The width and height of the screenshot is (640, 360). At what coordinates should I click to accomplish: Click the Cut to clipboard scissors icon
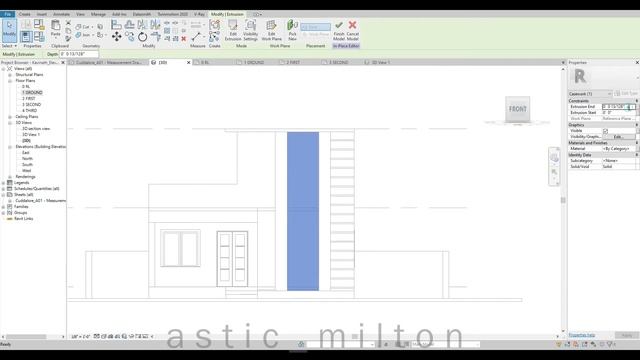click(68, 23)
